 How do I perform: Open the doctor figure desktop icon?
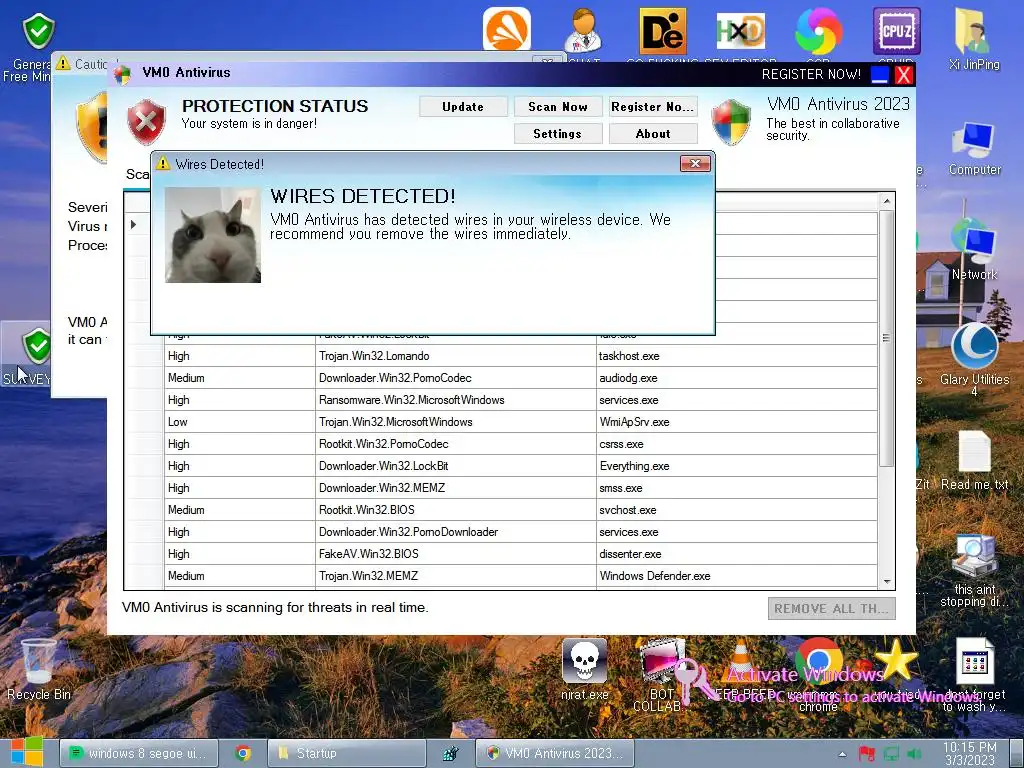pos(583,31)
